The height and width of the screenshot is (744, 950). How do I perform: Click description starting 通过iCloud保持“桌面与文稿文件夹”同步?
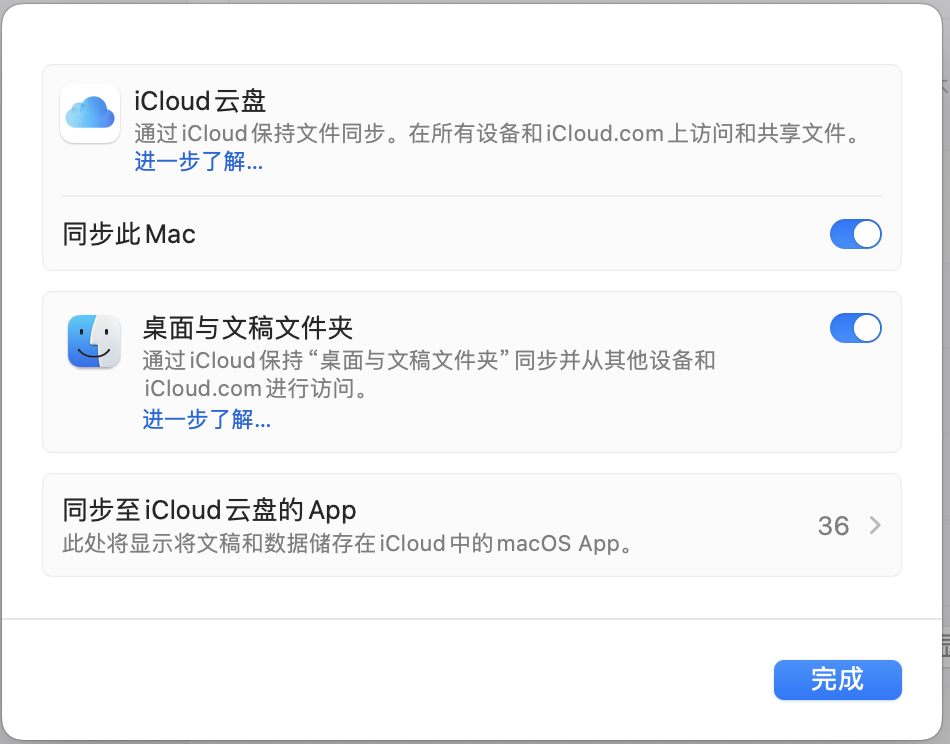[x=429, y=361]
